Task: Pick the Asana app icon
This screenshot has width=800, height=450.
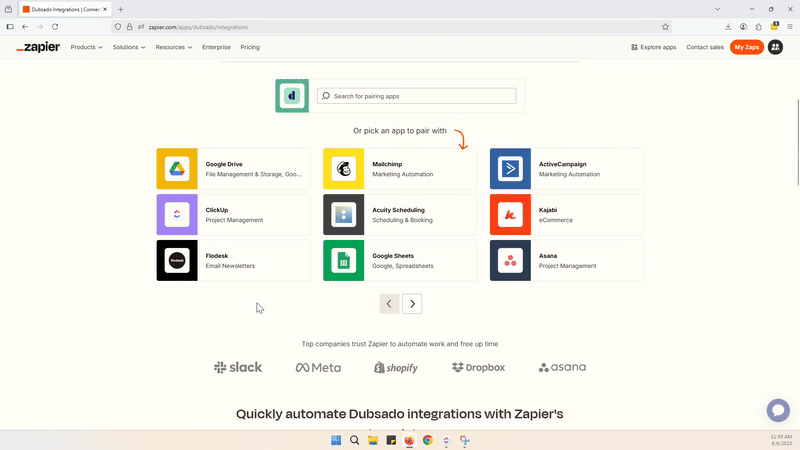Action: [x=510, y=261]
